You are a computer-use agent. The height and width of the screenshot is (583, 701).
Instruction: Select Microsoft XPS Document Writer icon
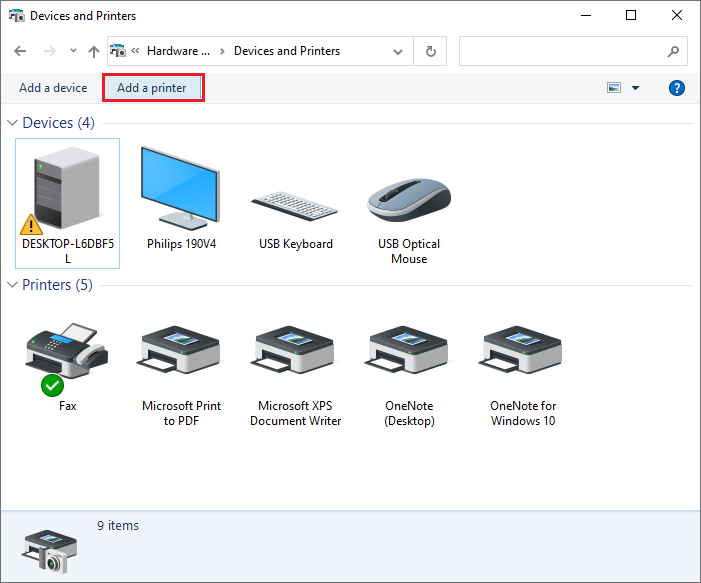point(294,350)
